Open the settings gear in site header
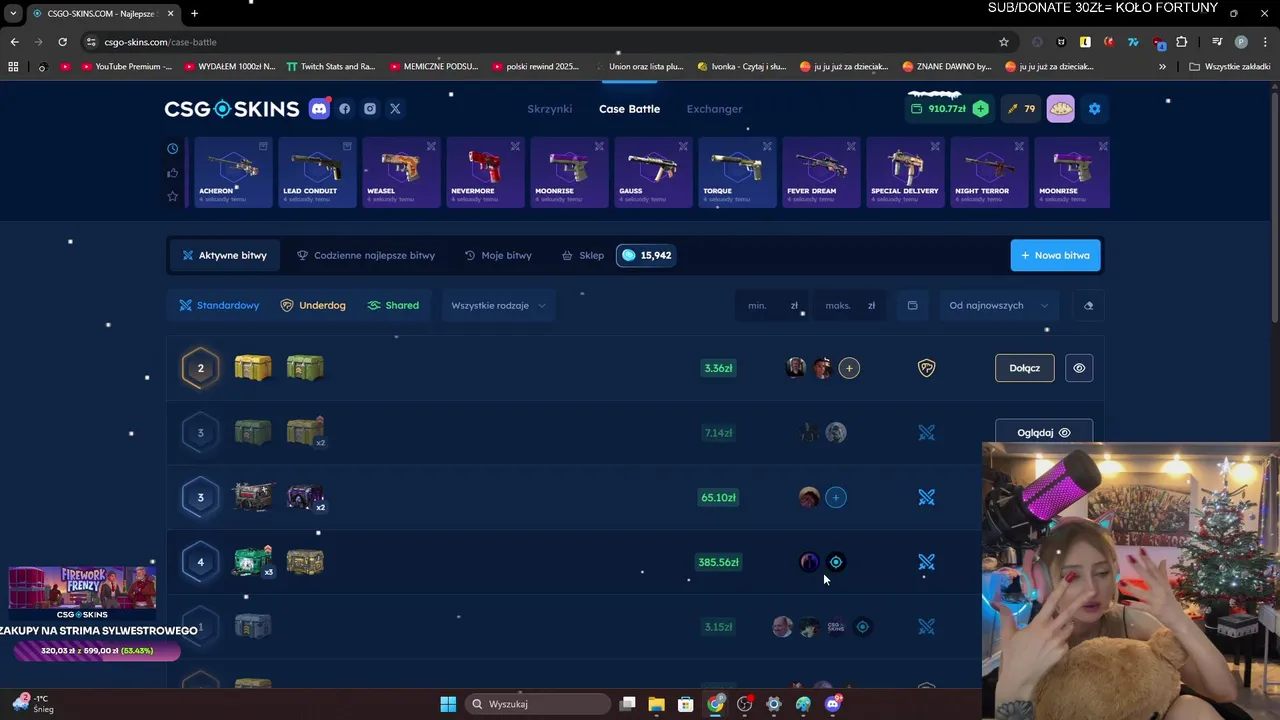1280x720 pixels. [x=1094, y=109]
